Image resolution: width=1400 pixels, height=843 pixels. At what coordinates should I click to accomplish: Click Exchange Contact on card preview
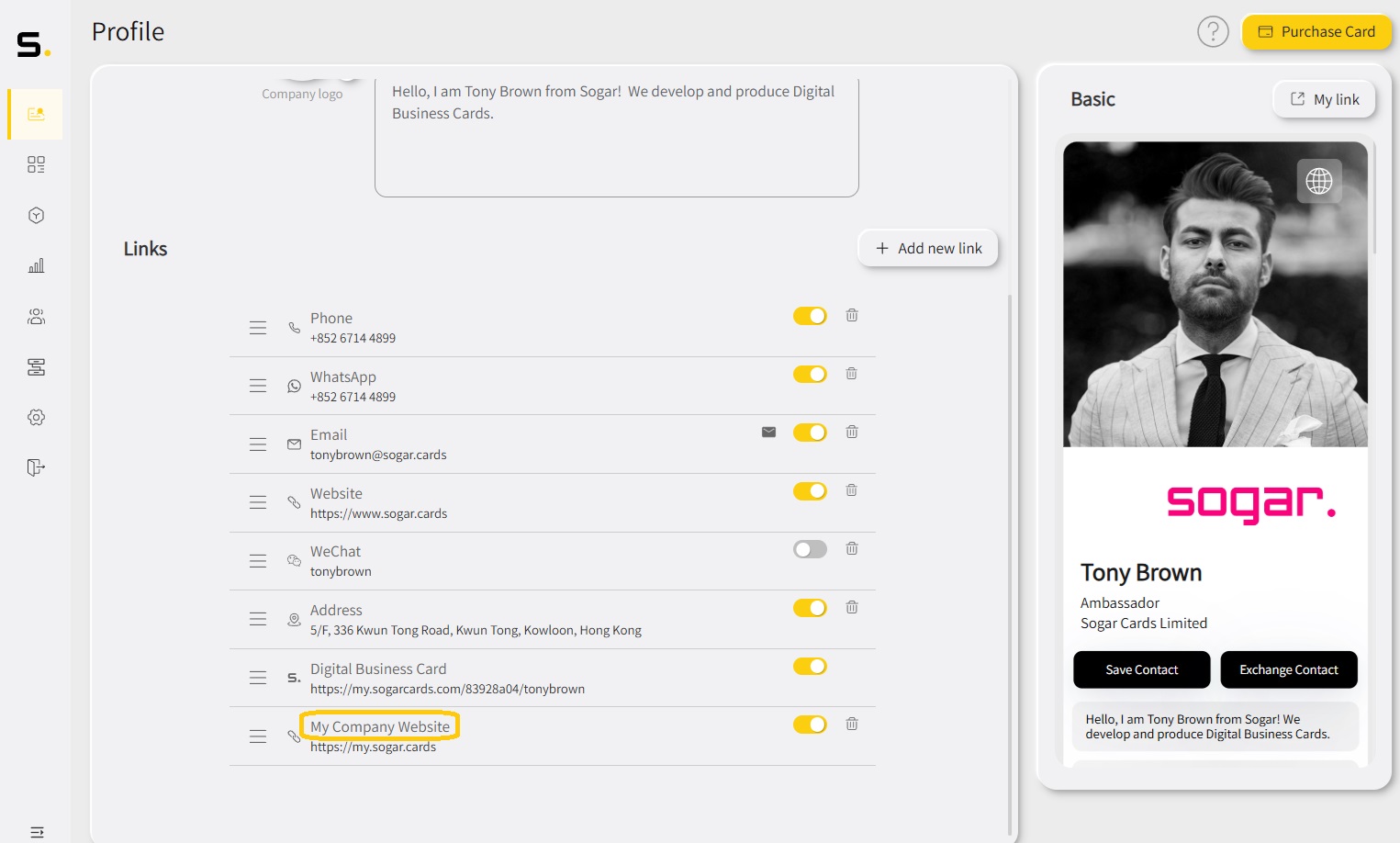pos(1289,669)
